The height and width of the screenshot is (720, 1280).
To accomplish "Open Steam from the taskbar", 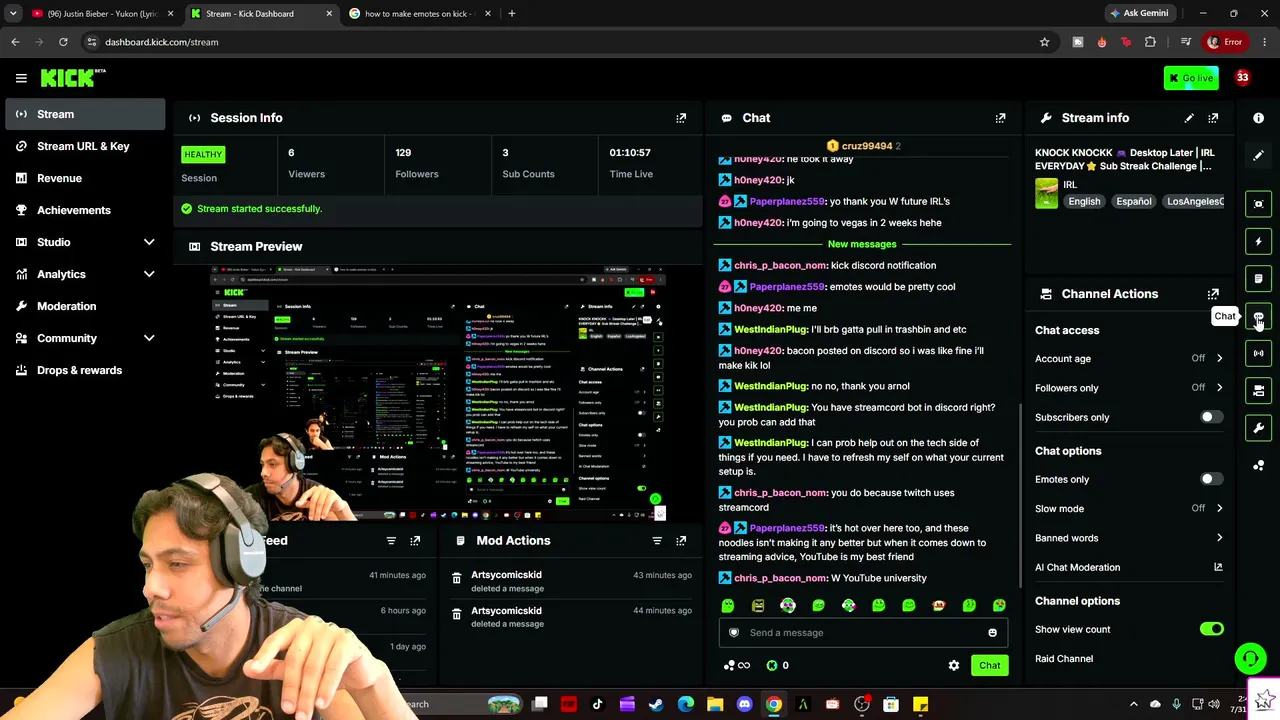I will (656, 704).
